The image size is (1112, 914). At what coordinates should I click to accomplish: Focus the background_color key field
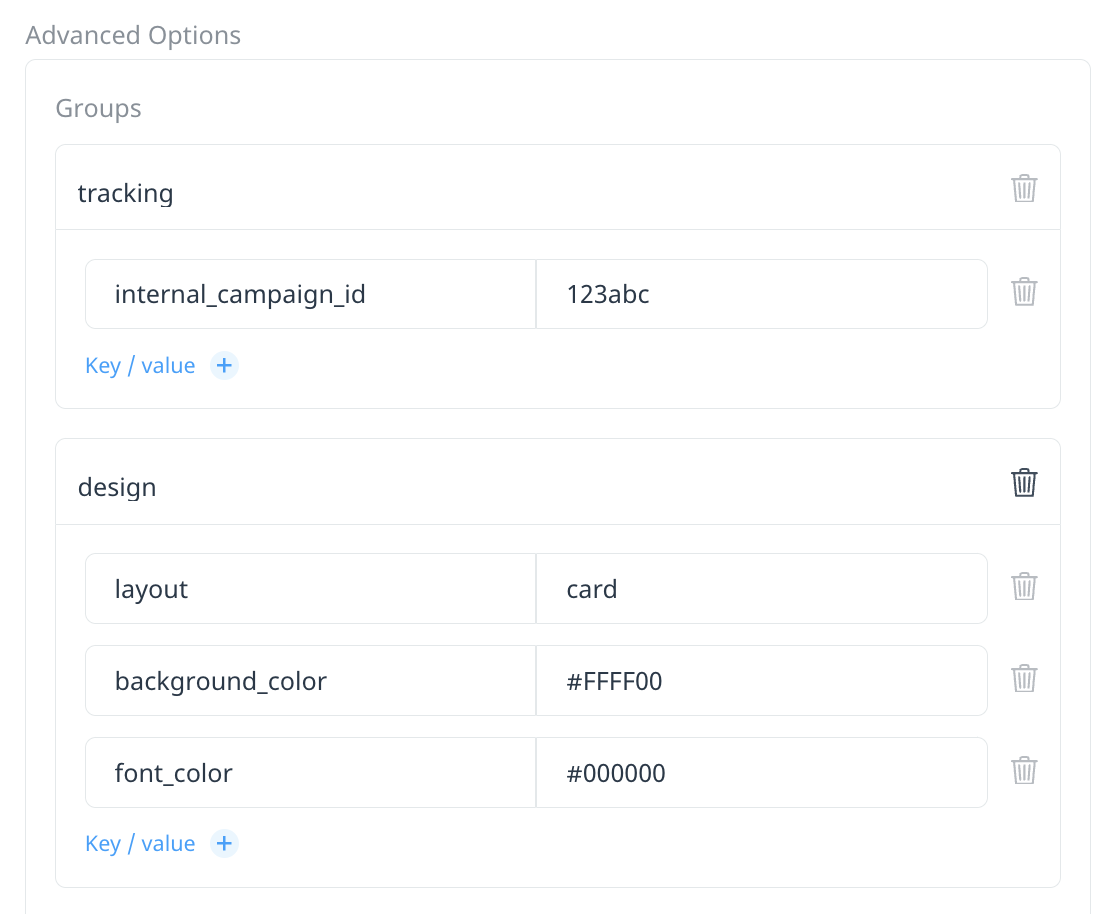point(311,681)
